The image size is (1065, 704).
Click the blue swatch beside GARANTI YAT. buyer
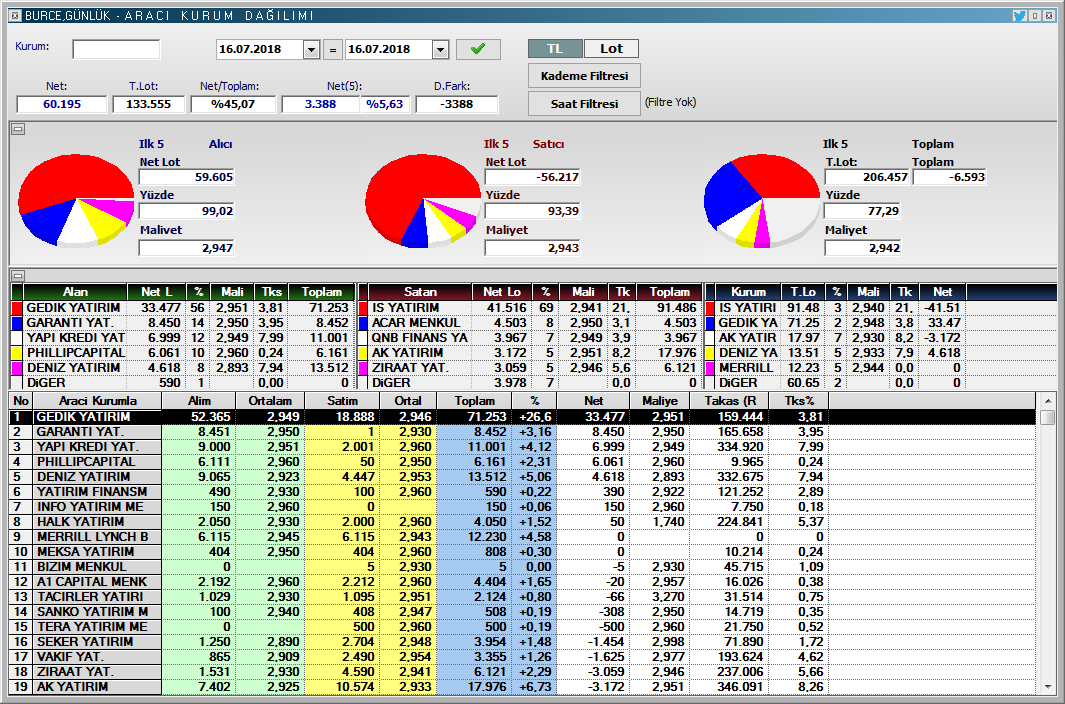[17, 323]
